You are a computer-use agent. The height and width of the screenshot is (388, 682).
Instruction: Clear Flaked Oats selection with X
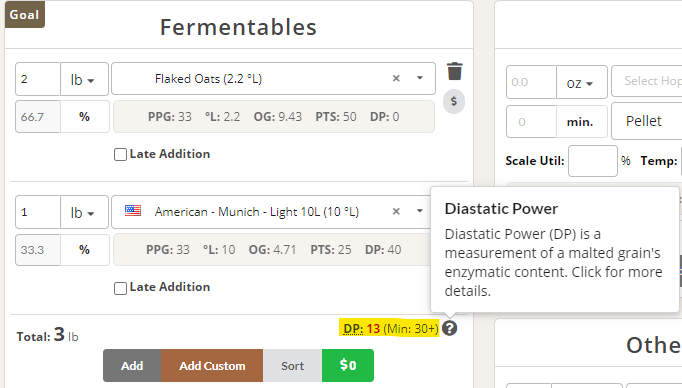pyautogui.click(x=396, y=79)
